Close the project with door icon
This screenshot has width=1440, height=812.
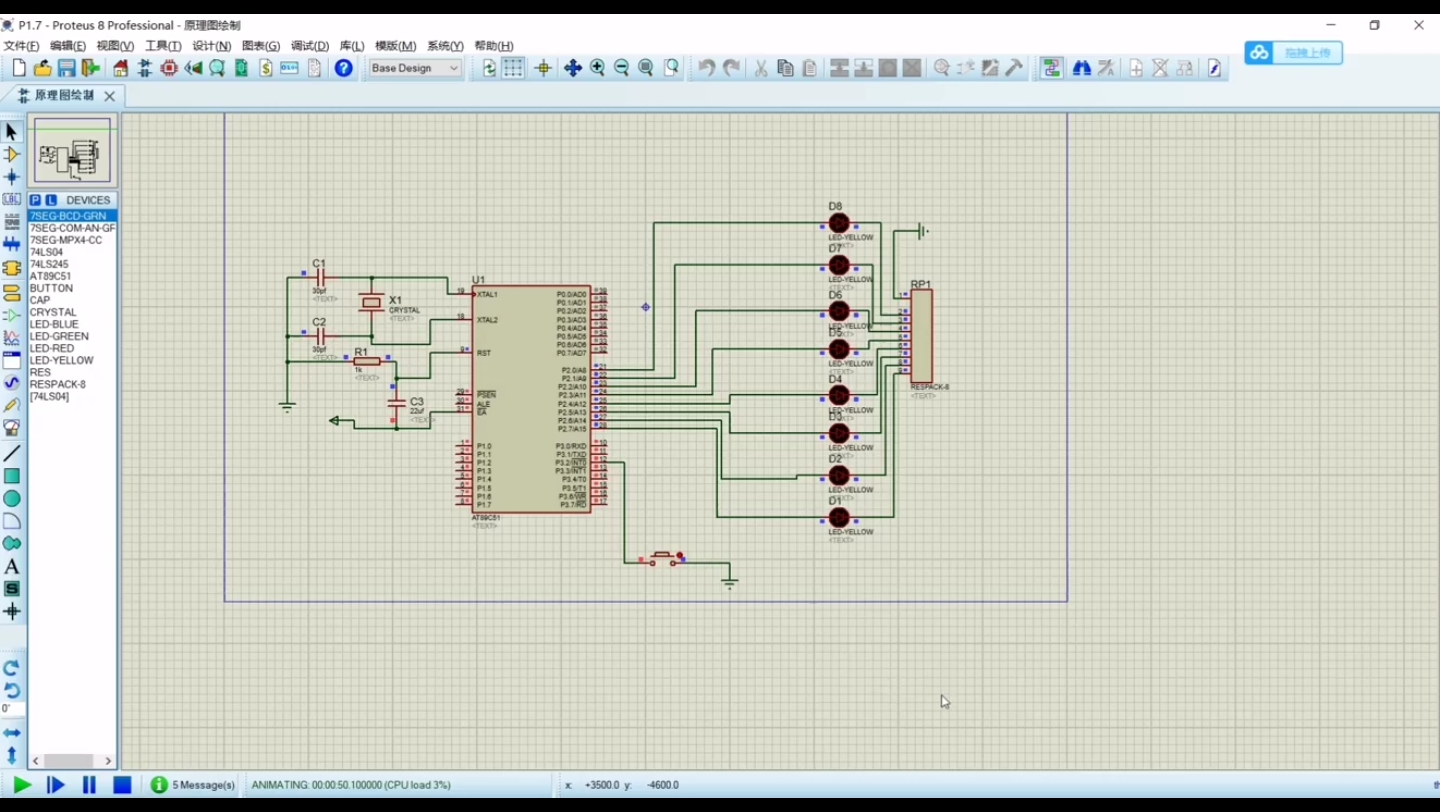[x=91, y=68]
